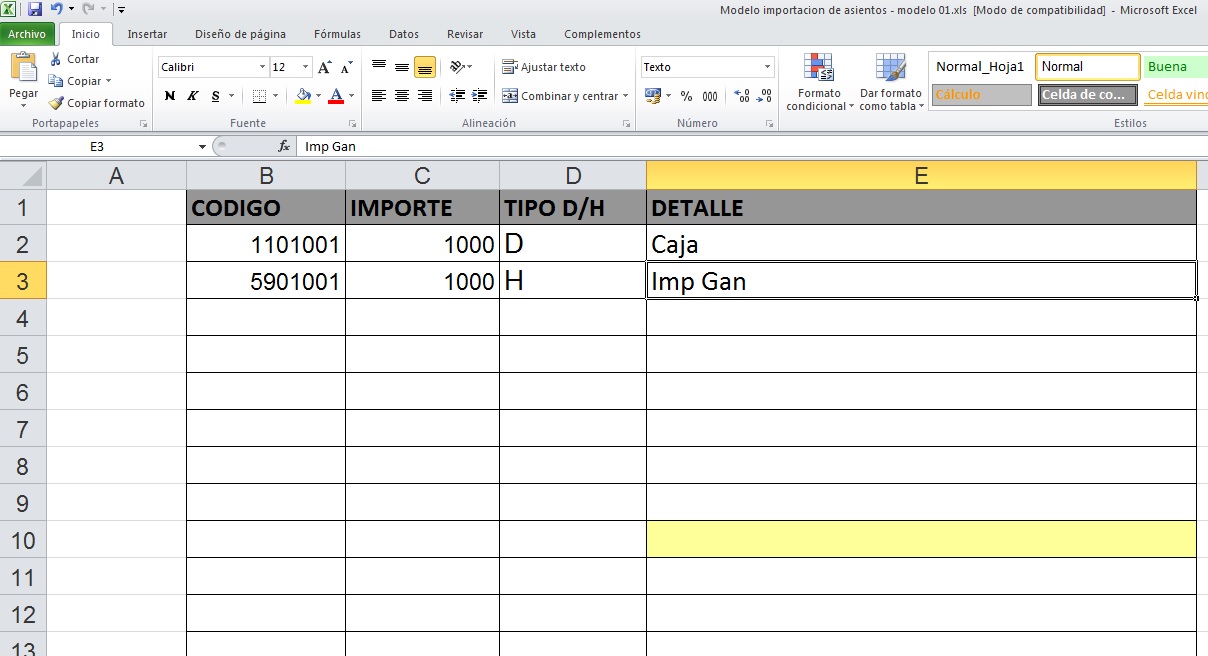Click the Copiar formato paintbrush
Screen dimensions: 1208x656
(x=57, y=103)
